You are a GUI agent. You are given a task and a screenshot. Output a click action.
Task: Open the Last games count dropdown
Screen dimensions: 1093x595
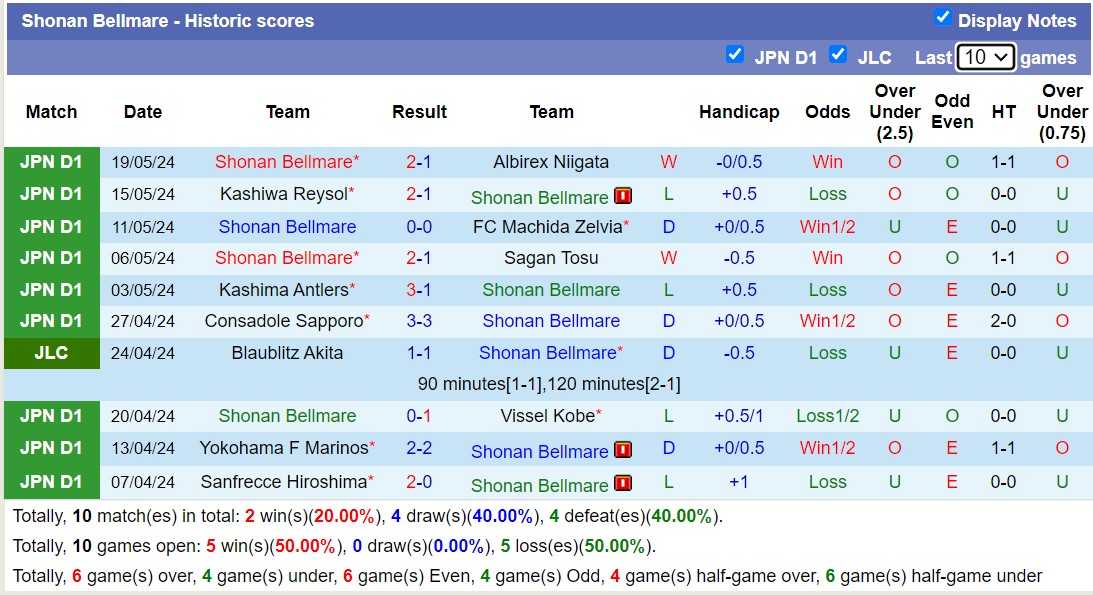[x=985, y=57]
